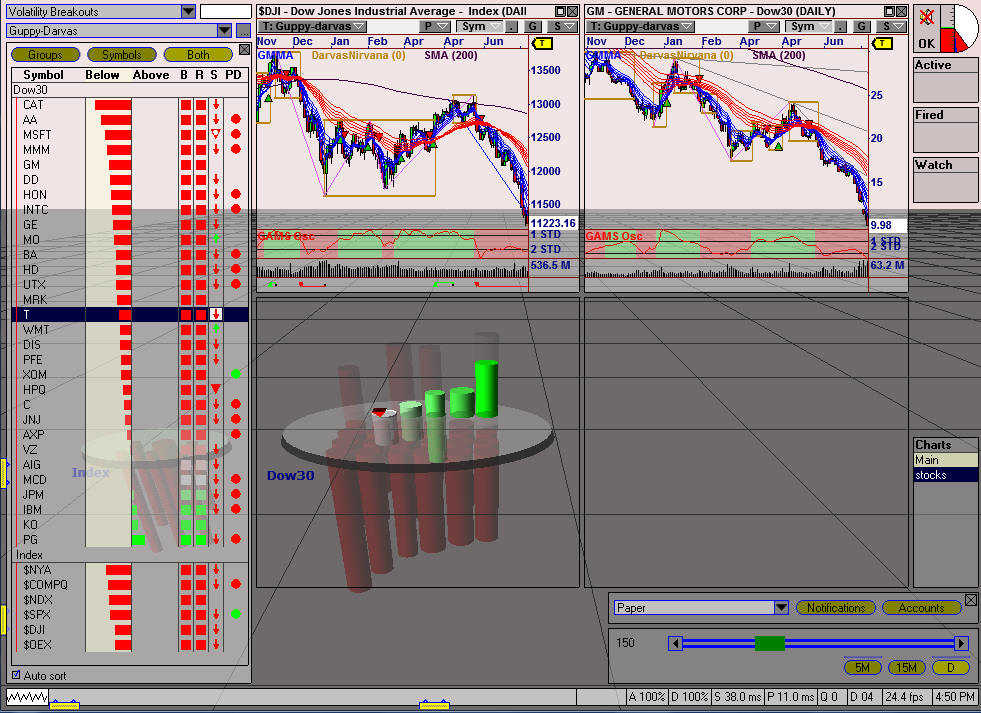Click the Above column header

[x=151, y=74]
